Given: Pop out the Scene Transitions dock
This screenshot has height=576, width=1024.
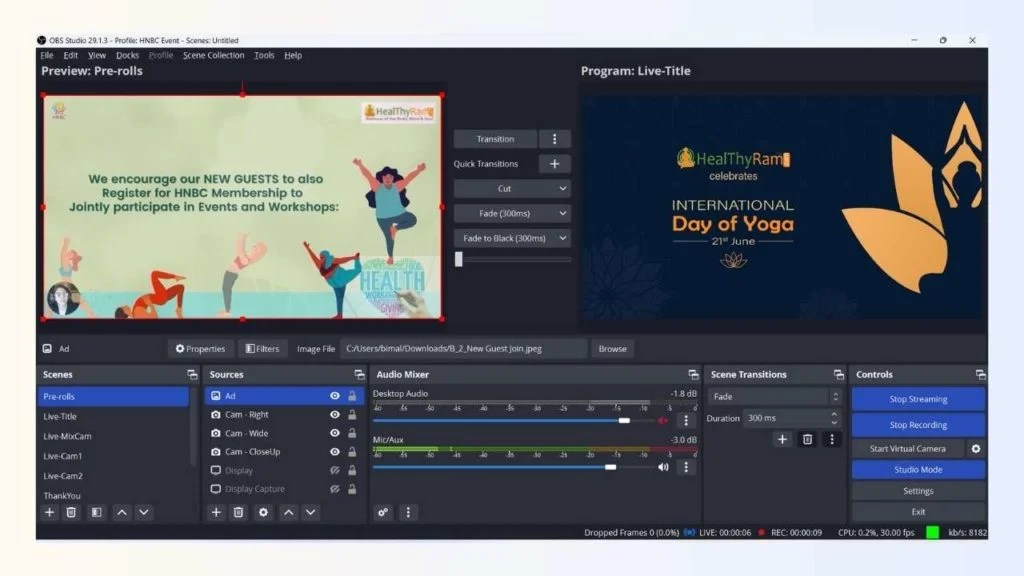Looking at the screenshot, I should [839, 374].
